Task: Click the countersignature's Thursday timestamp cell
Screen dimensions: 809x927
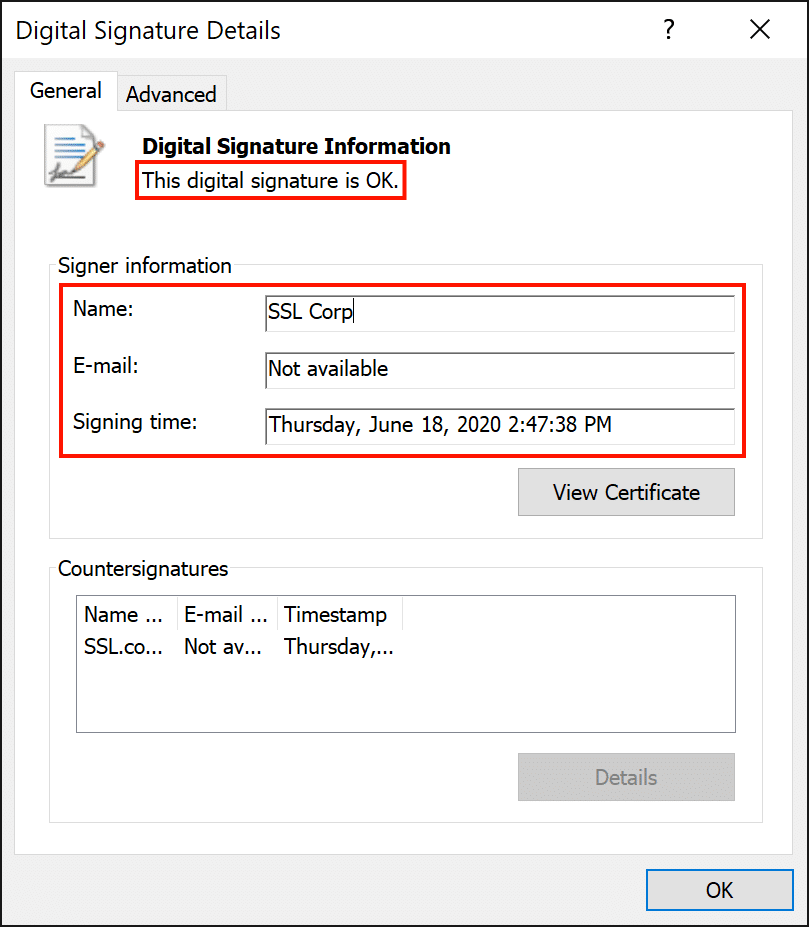Action: pos(338,647)
